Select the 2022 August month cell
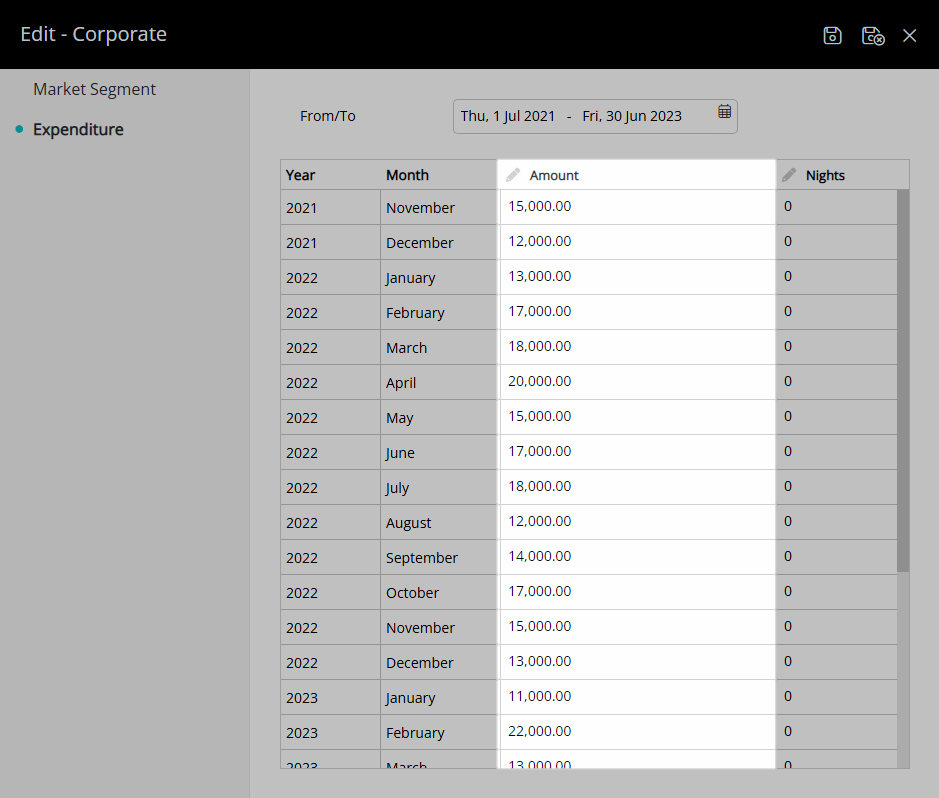Image resolution: width=939 pixels, height=798 pixels. [x=438, y=523]
